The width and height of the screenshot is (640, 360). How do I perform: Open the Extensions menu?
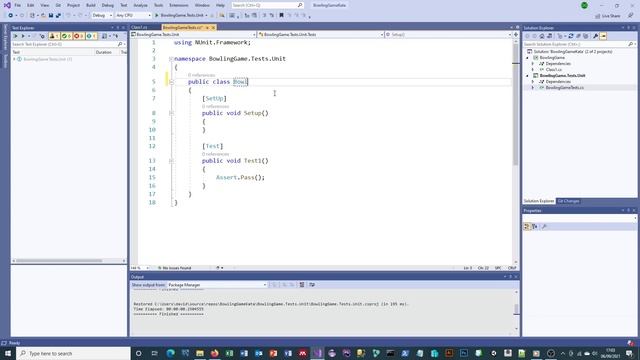pos(179,5)
